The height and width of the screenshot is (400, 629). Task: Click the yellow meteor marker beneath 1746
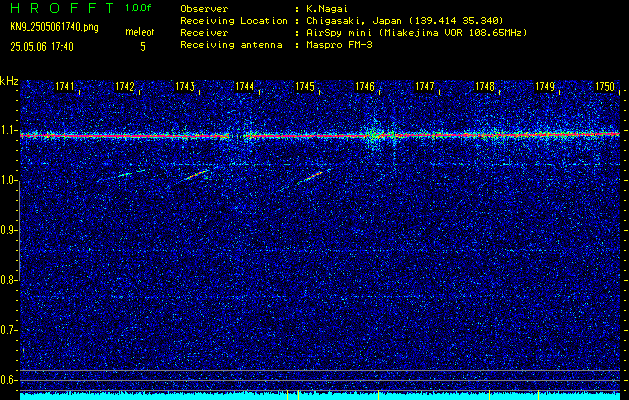(x=378, y=395)
